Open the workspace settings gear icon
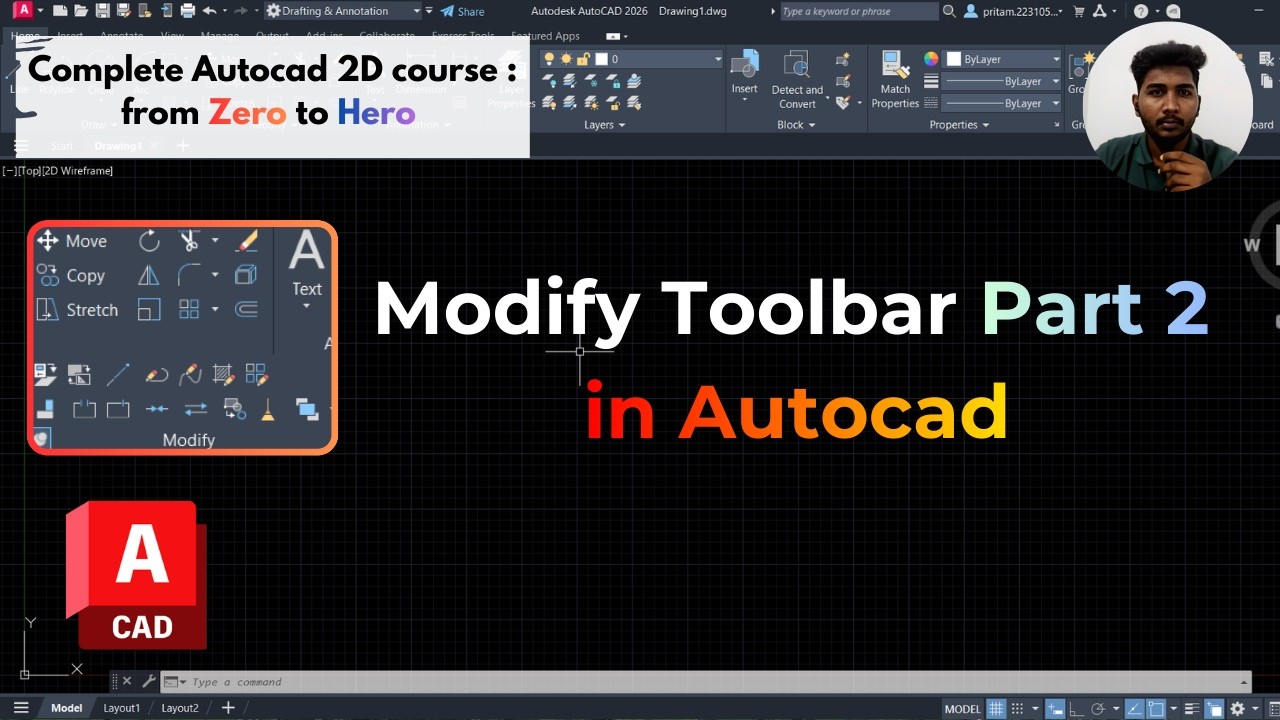 click(1237, 708)
